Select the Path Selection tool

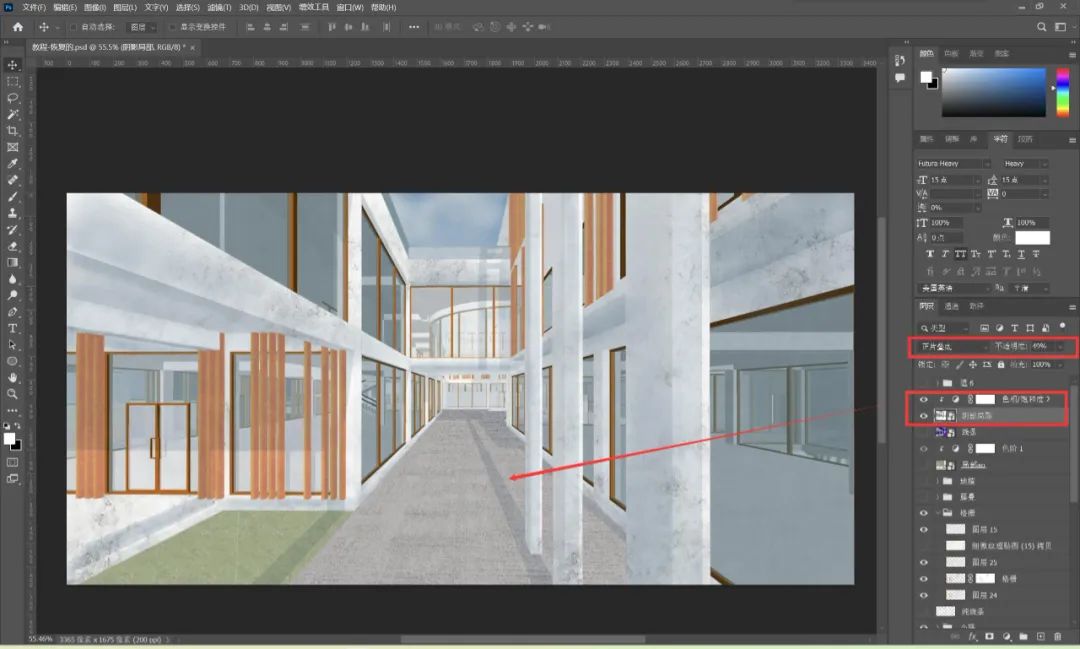click(x=12, y=344)
